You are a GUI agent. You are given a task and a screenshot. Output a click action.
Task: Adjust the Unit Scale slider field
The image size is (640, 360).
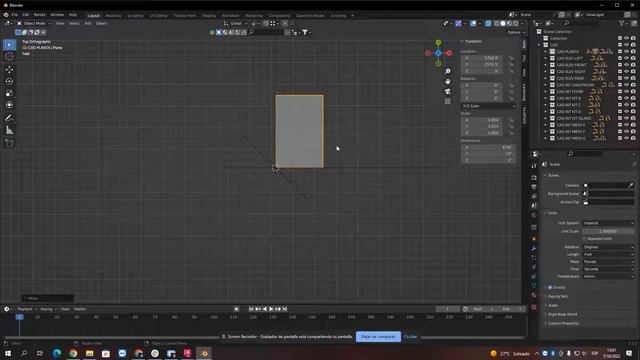(608, 231)
